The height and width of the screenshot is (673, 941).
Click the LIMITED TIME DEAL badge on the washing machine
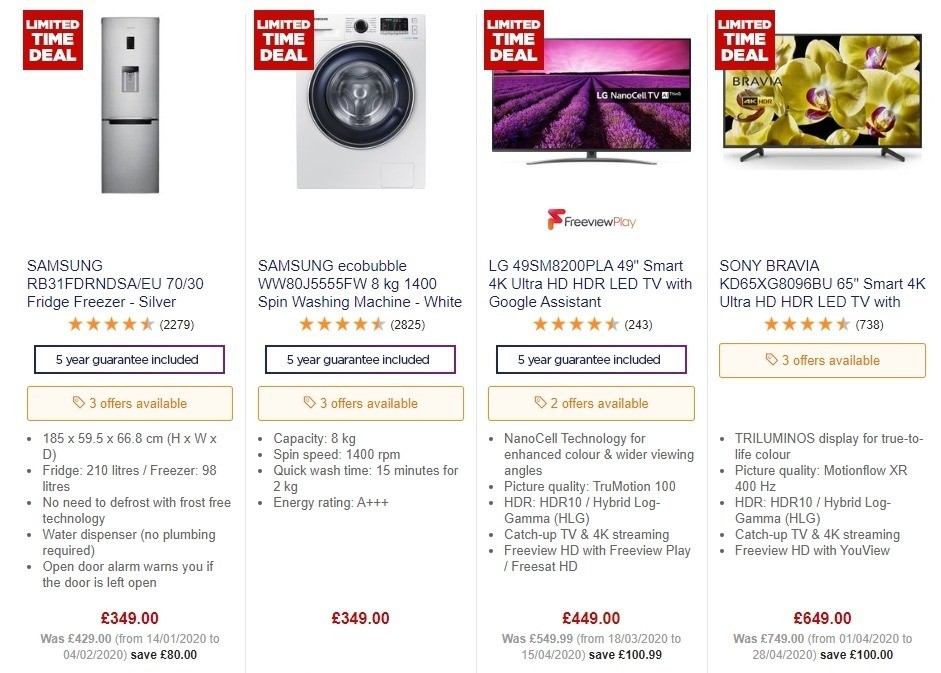tap(283, 40)
